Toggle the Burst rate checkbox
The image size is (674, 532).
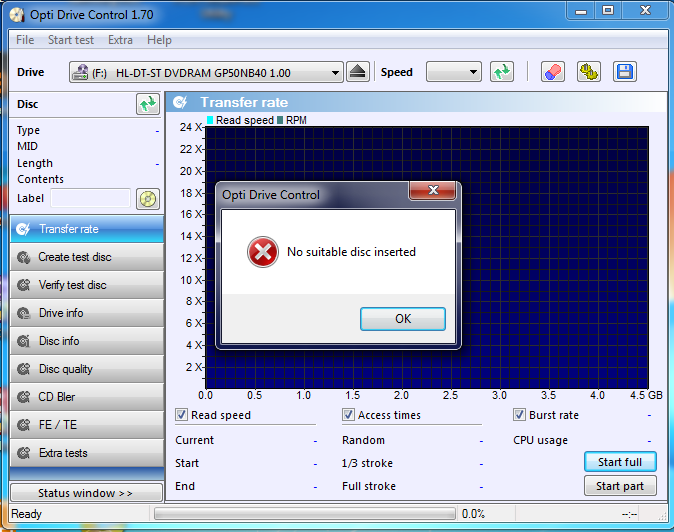click(519, 415)
